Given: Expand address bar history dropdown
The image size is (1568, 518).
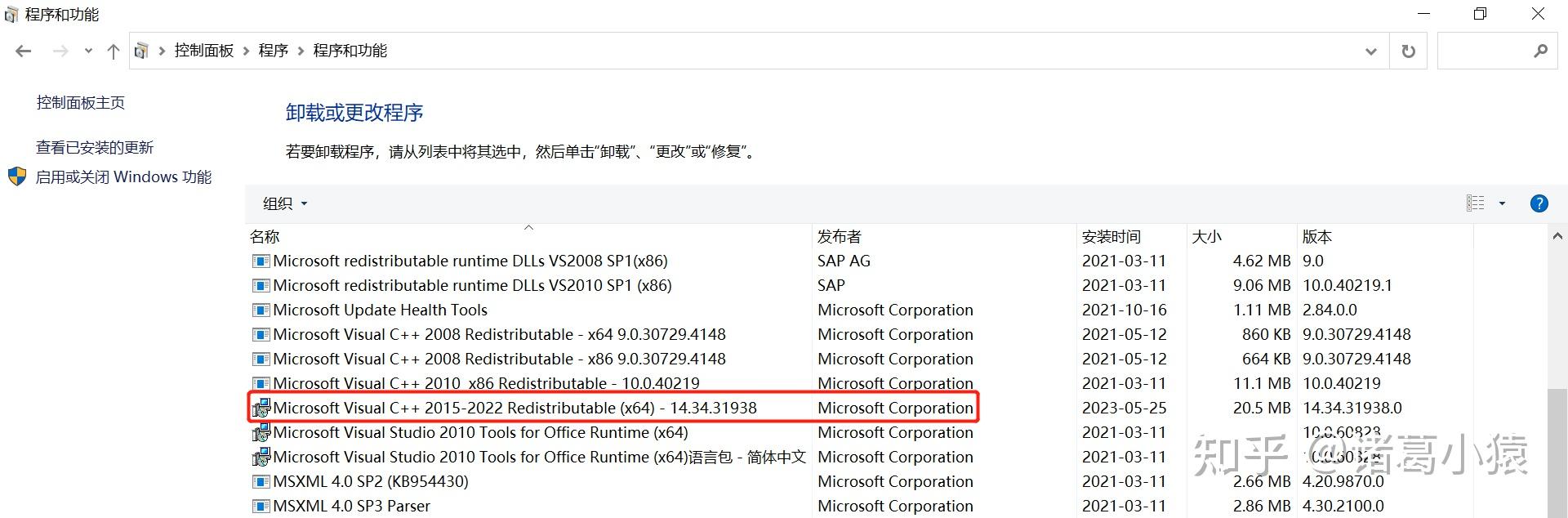Looking at the screenshot, I should 1371,51.
